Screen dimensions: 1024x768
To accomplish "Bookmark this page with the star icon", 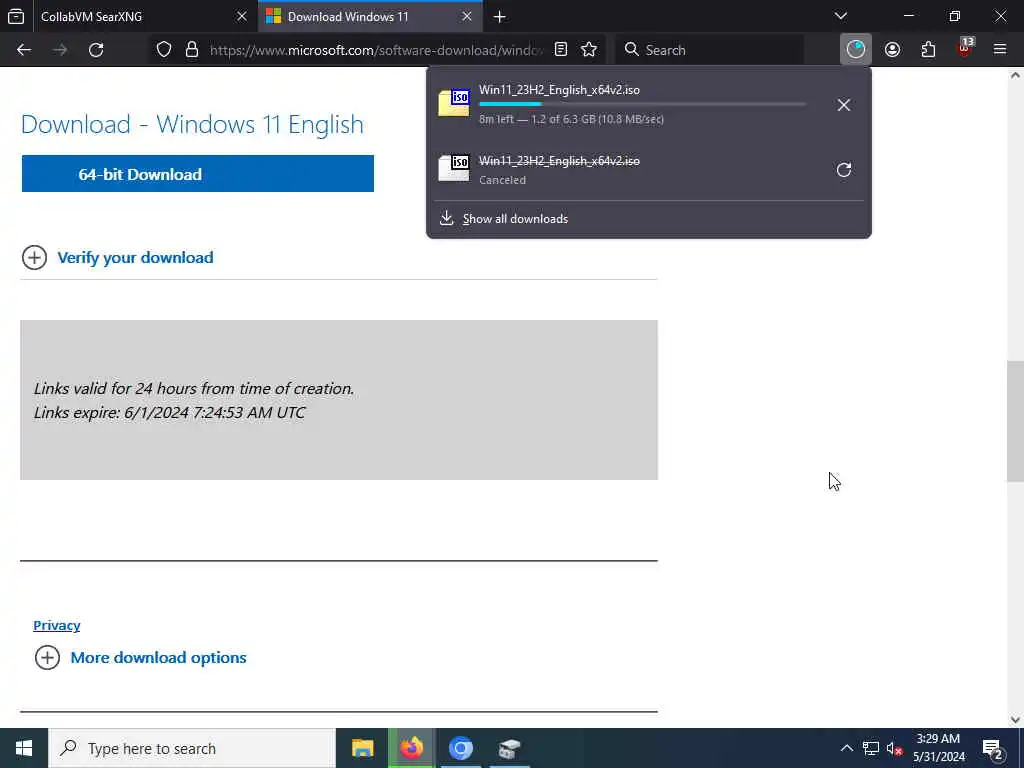I will 589,50.
